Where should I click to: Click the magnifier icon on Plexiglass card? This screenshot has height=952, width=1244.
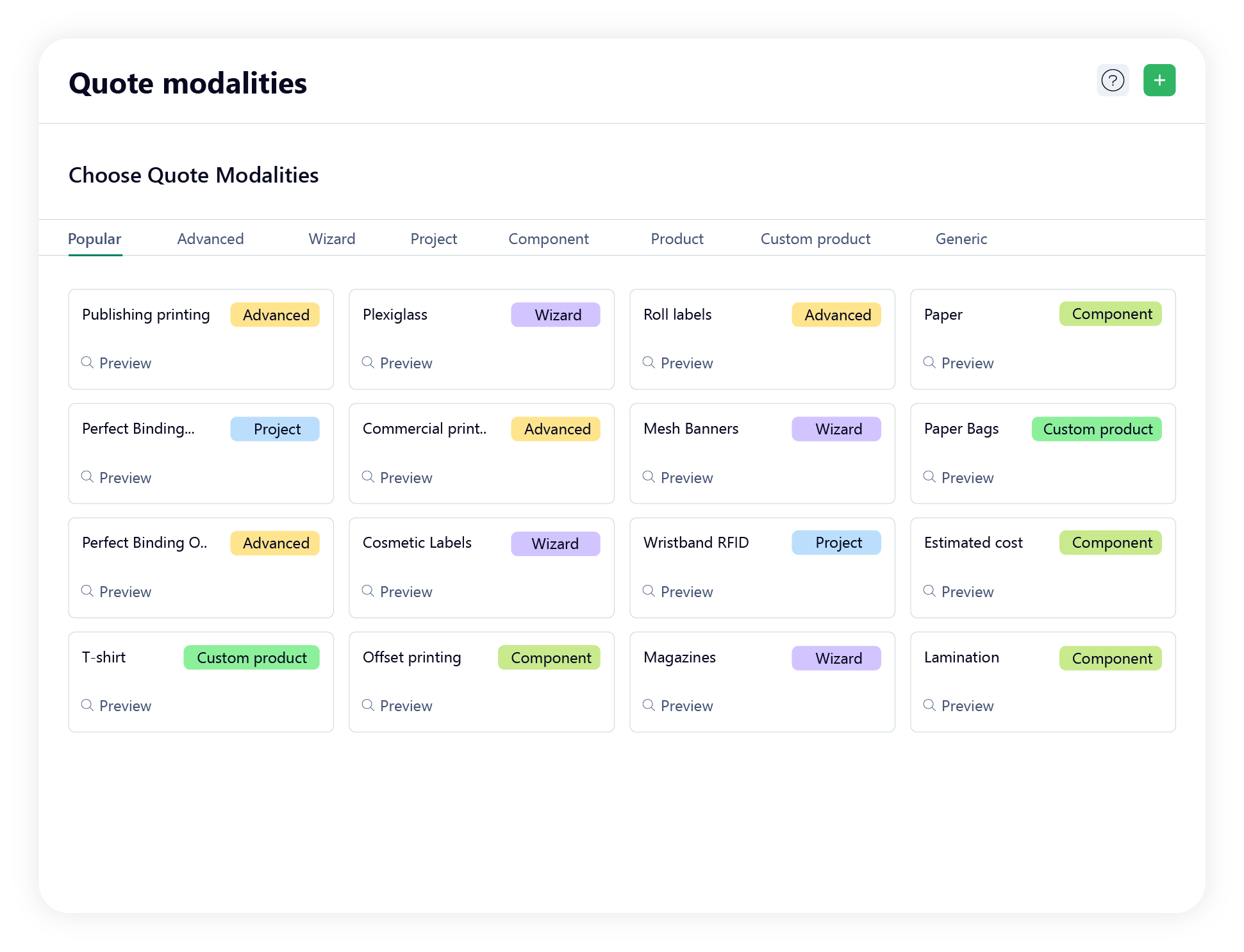click(x=368, y=363)
